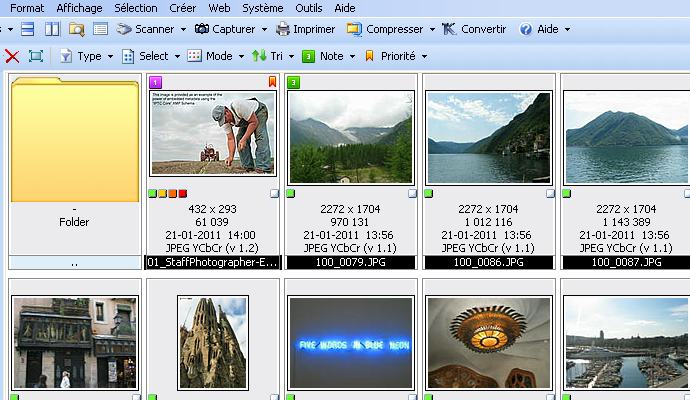690x400 pixels.
Task: Expand the Note dropdown arrow
Action: (352, 56)
